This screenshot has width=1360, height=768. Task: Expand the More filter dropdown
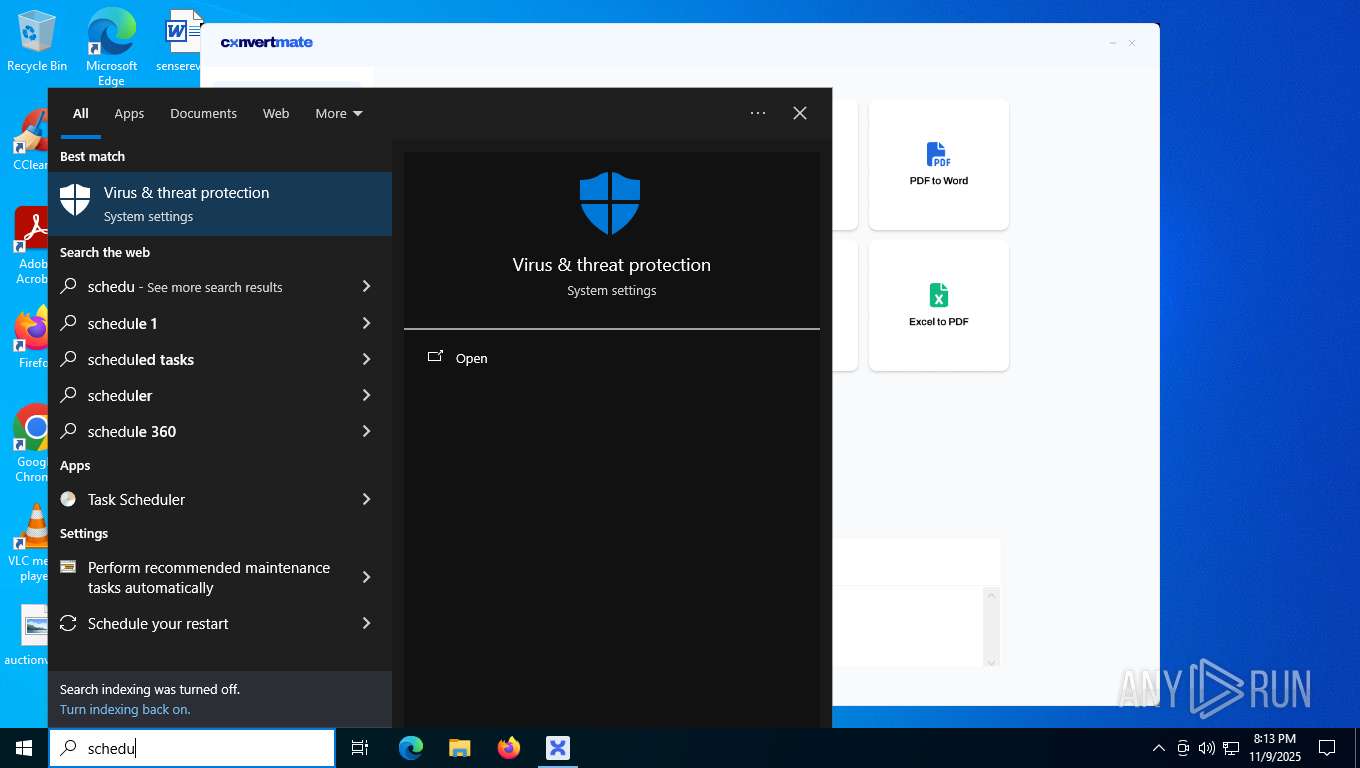click(339, 113)
